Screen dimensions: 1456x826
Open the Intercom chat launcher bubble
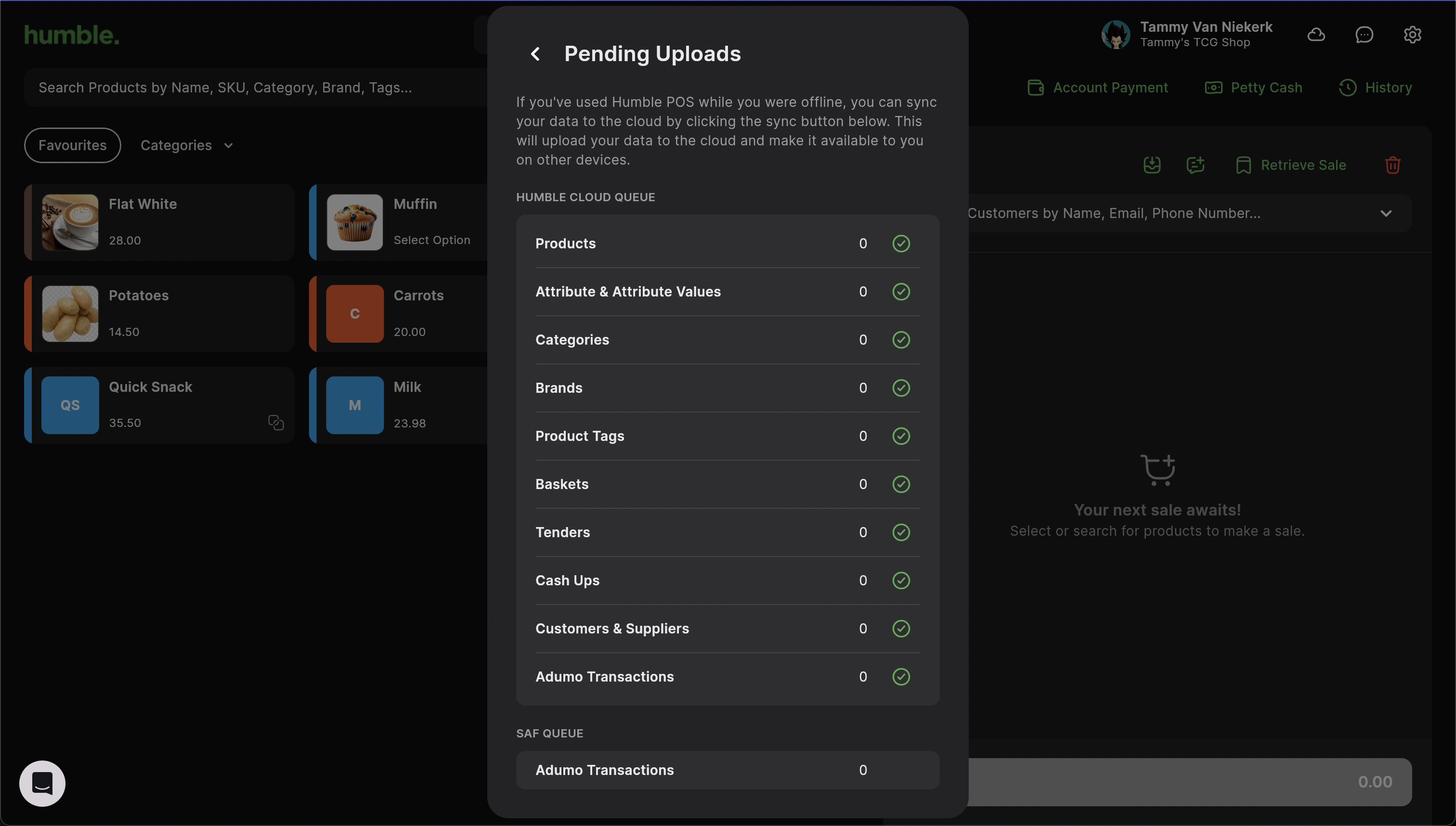pyautogui.click(x=42, y=783)
